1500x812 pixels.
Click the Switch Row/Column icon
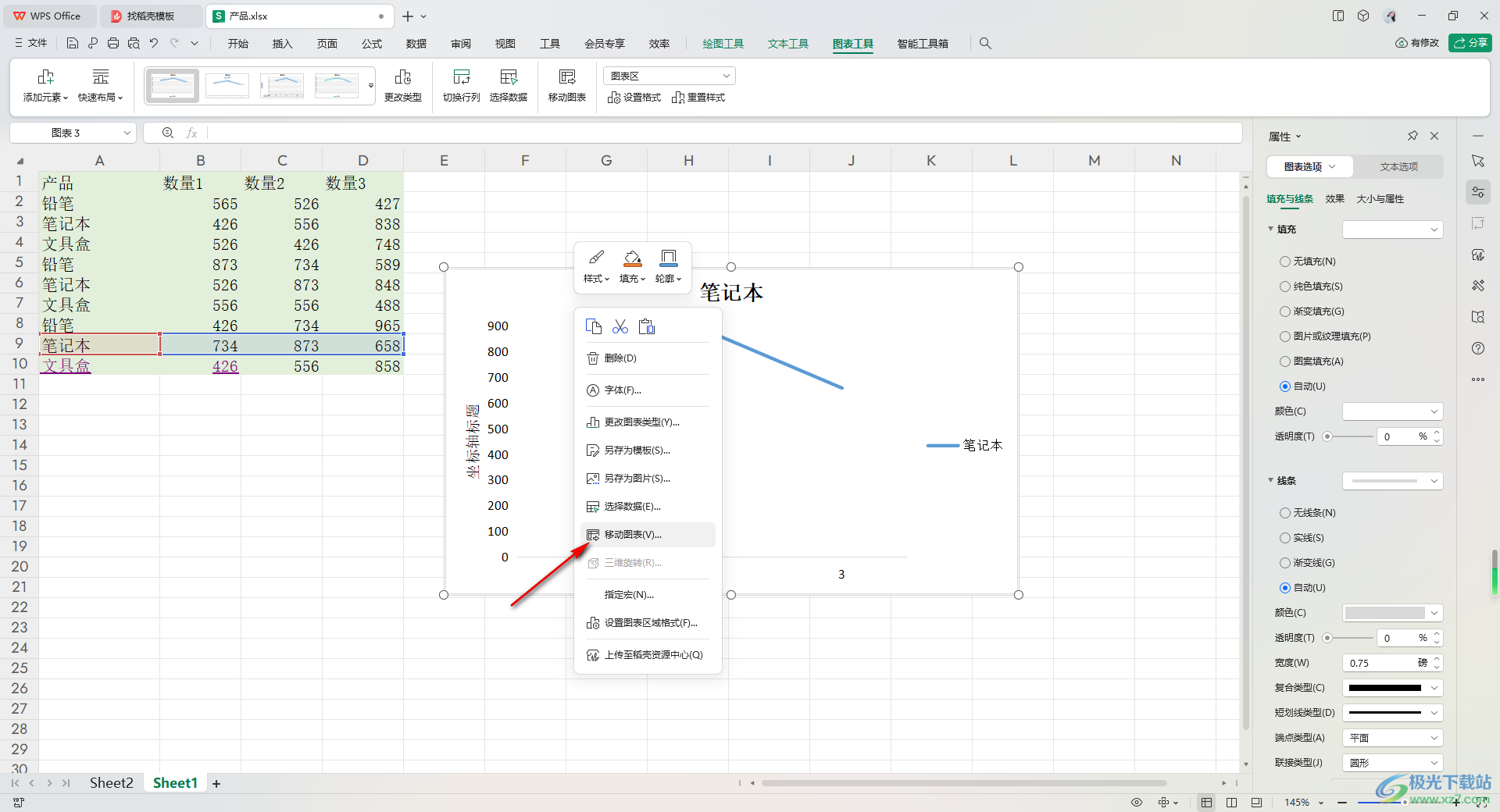coord(461,77)
